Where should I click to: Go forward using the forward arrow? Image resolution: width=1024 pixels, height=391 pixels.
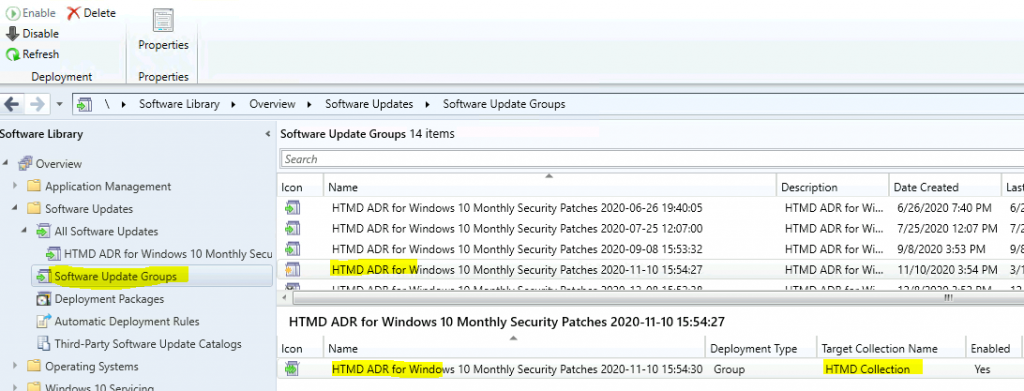pos(37,104)
